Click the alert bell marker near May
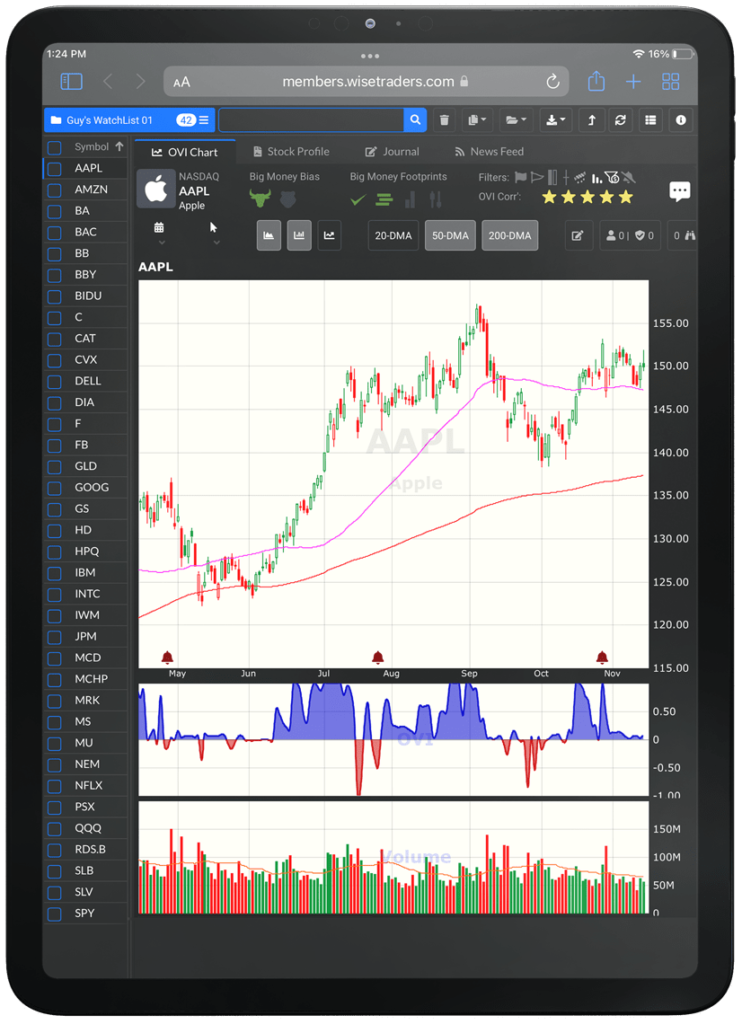Viewport: 742px width, 1024px height. 167,657
